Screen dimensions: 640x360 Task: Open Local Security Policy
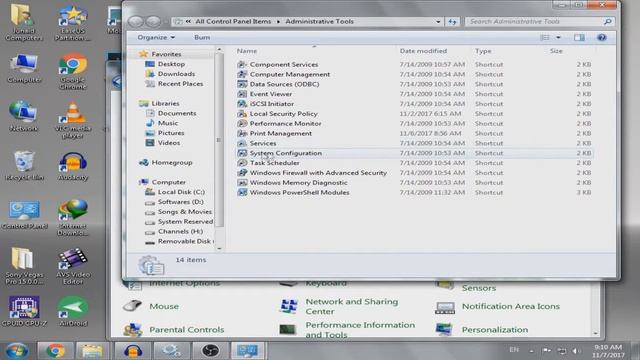tap(283, 113)
